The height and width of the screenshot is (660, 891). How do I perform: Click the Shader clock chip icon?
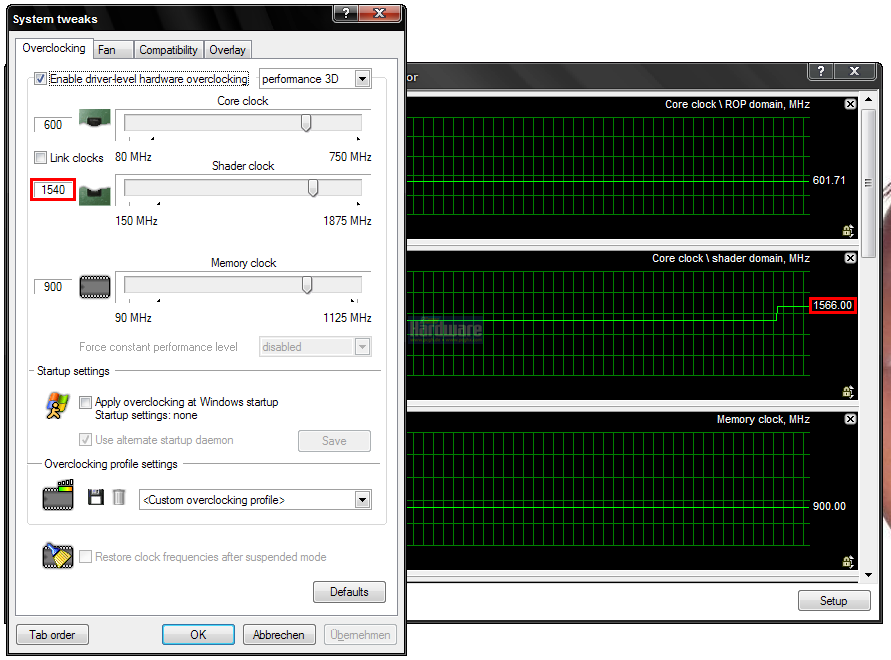(95, 195)
